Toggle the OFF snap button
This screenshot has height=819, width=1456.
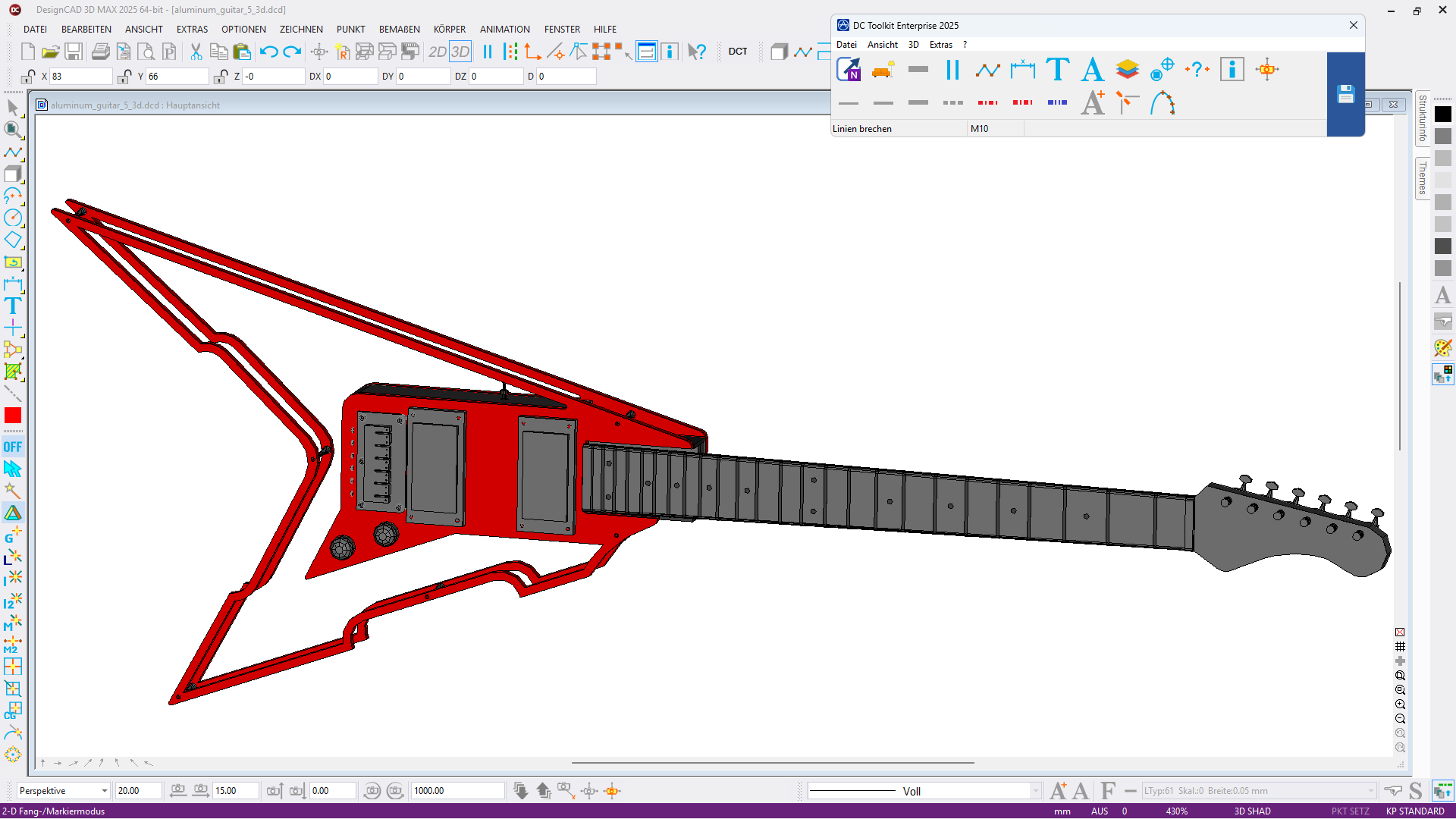[x=13, y=447]
